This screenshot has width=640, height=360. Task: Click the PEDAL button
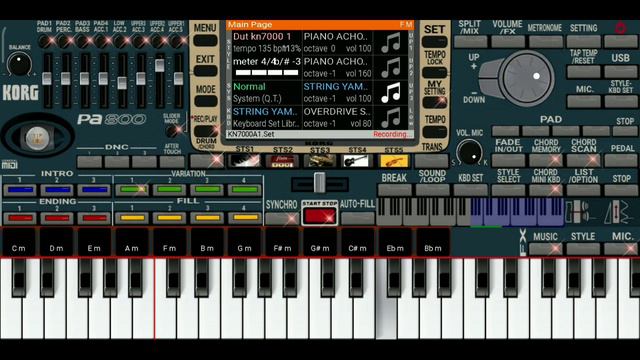point(621,160)
